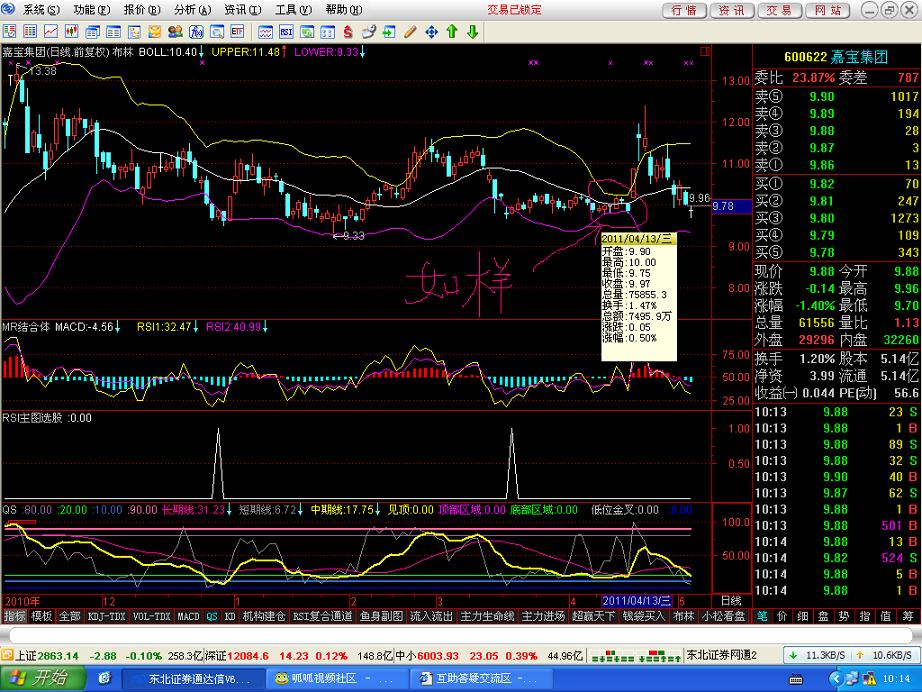Click the first toolbar checklist icon
Screen dimensions: 922x692
tap(9, 32)
